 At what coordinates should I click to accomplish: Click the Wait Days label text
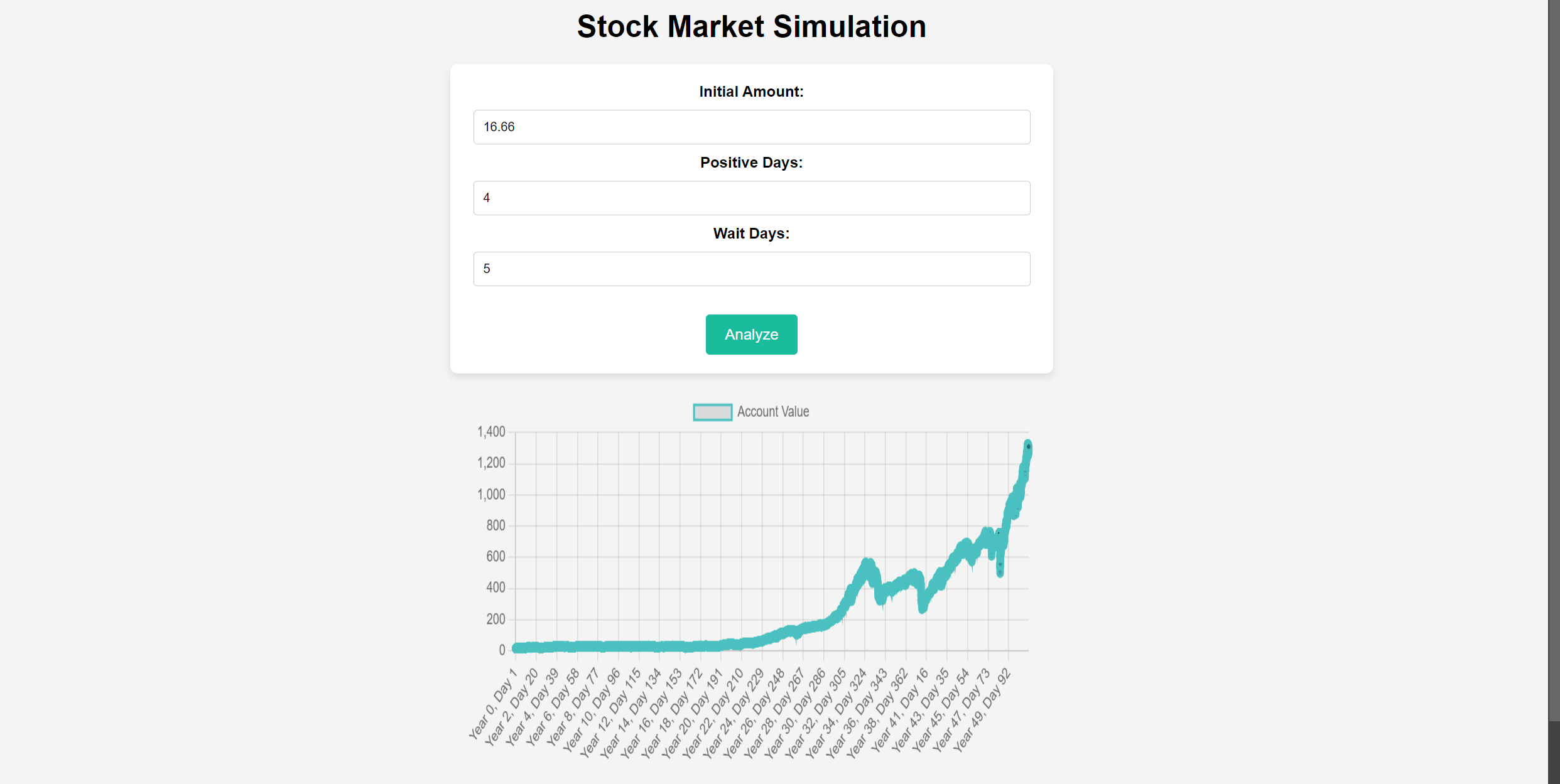751,233
